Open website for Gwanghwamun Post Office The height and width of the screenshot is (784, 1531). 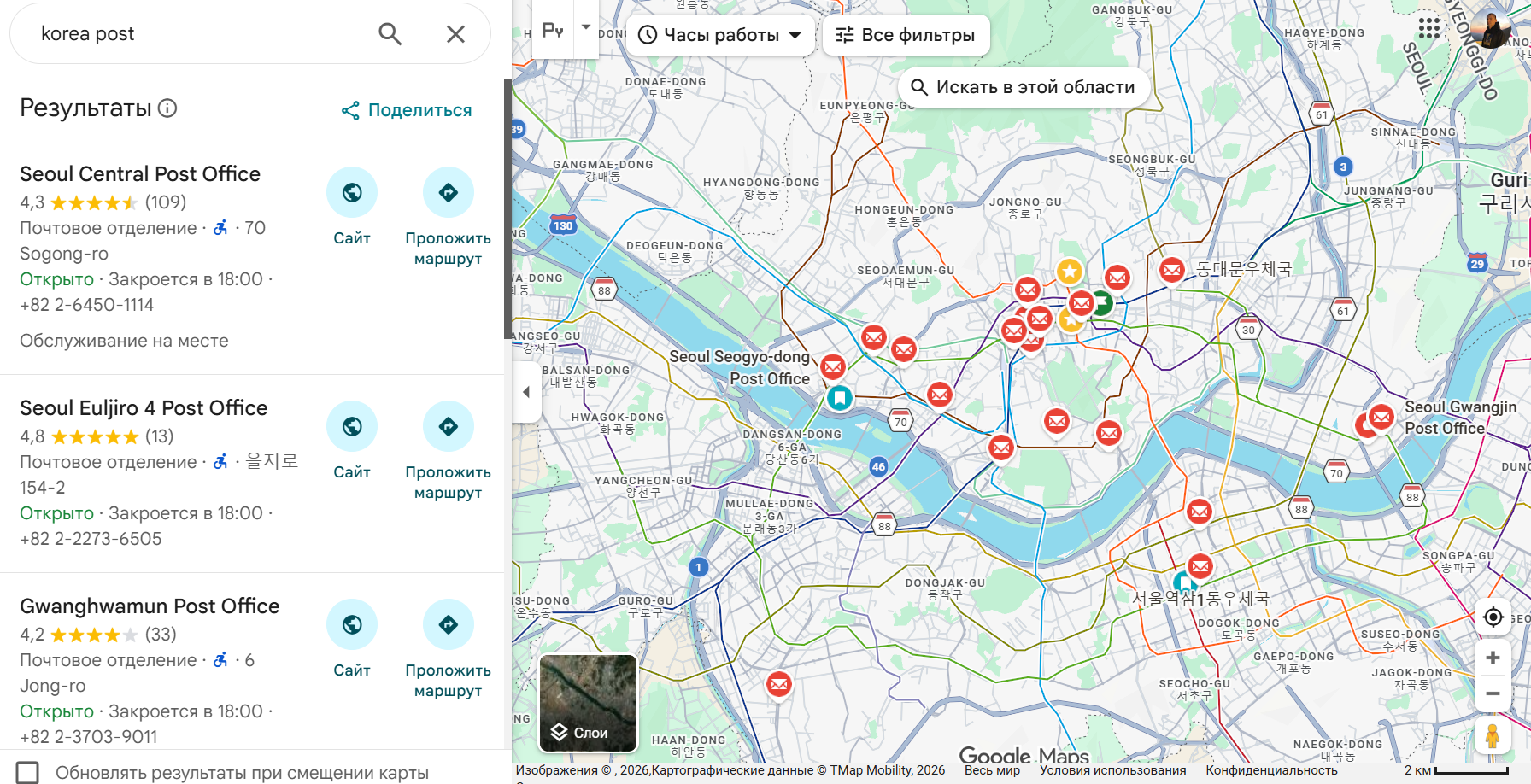tap(351, 625)
